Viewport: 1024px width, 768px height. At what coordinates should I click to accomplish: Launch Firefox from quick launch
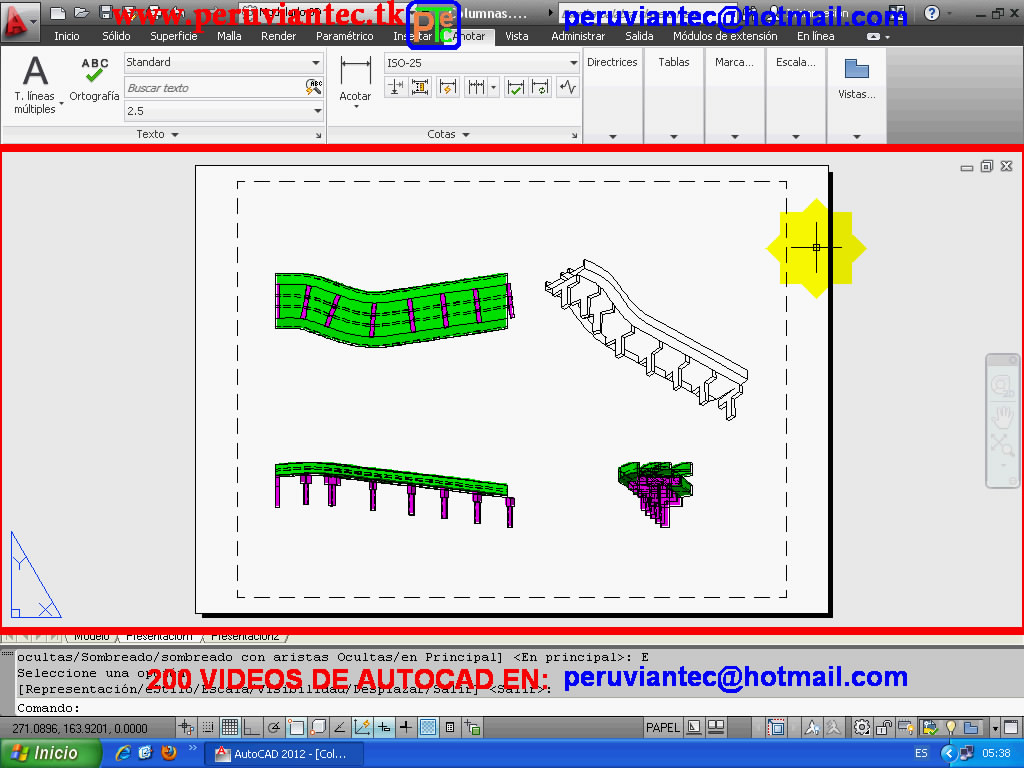tap(169, 753)
